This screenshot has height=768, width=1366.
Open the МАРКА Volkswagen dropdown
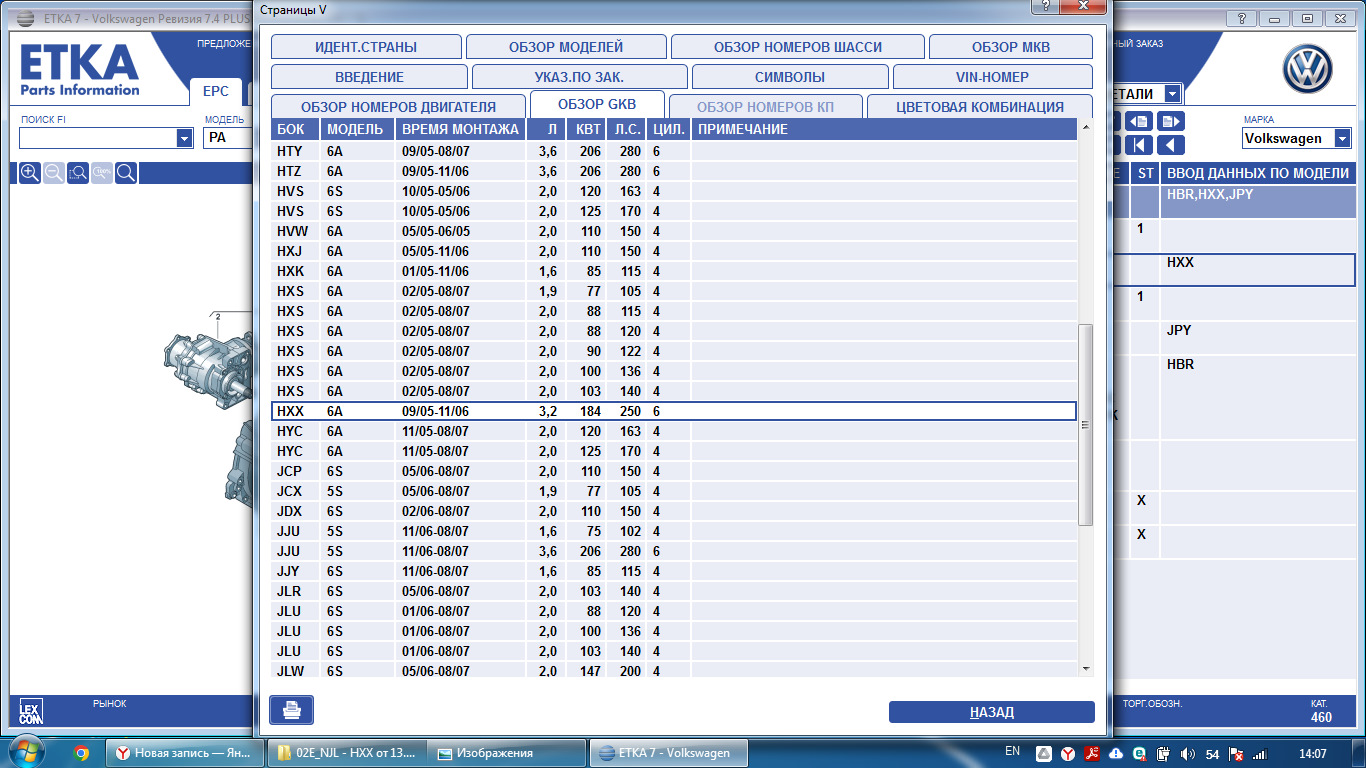(x=1342, y=138)
